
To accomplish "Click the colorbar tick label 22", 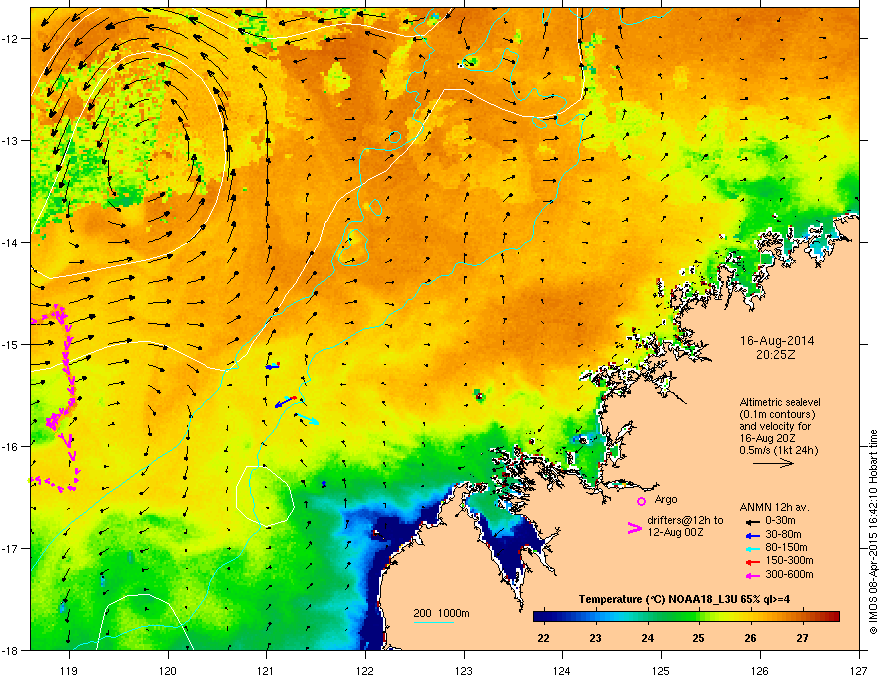I will pyautogui.click(x=543, y=638).
